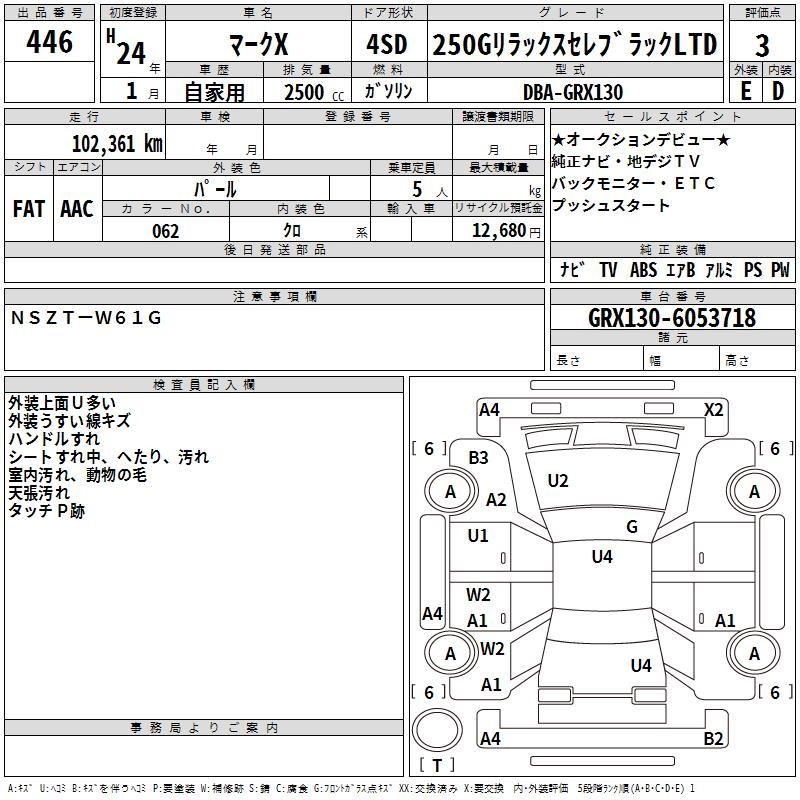Click the エアB equipment entry
The image size is (800, 800).
pos(681,269)
